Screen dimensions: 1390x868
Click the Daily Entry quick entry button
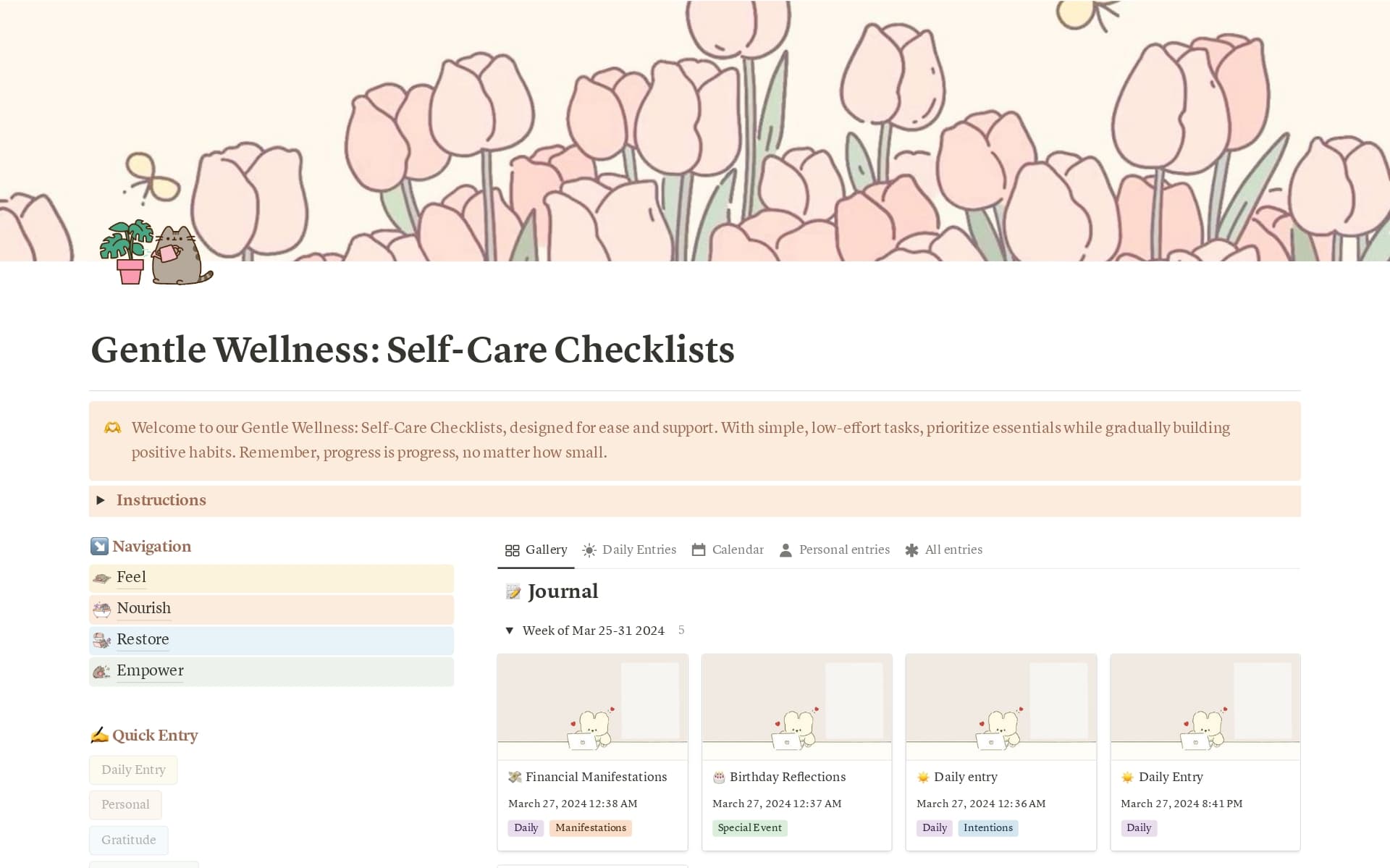pyautogui.click(x=133, y=770)
